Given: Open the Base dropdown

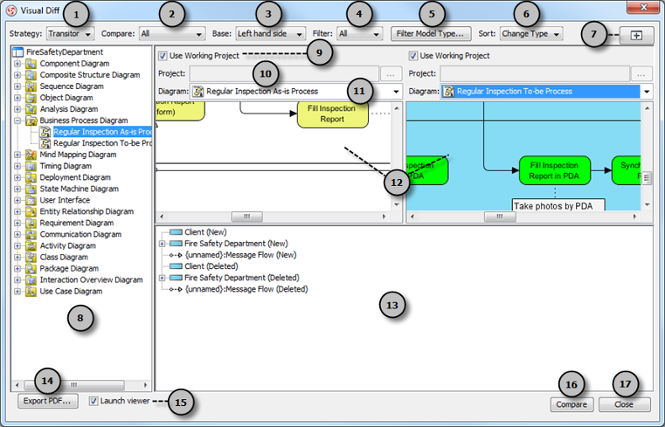Looking at the screenshot, I should [270, 34].
